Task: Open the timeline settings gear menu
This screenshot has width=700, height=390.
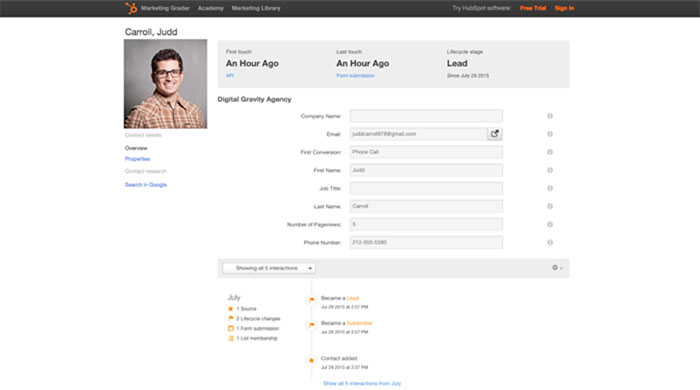Action: tap(557, 268)
